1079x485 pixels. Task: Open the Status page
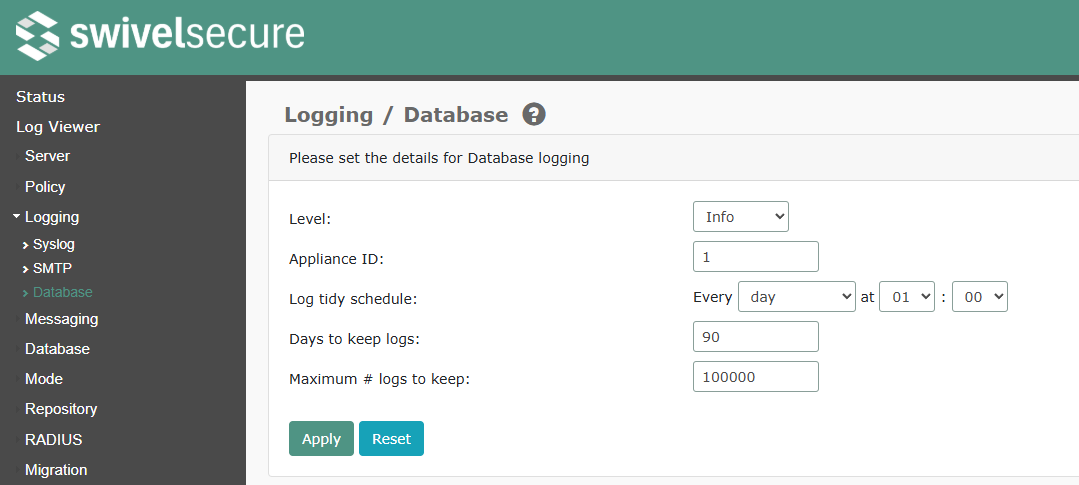pos(41,97)
